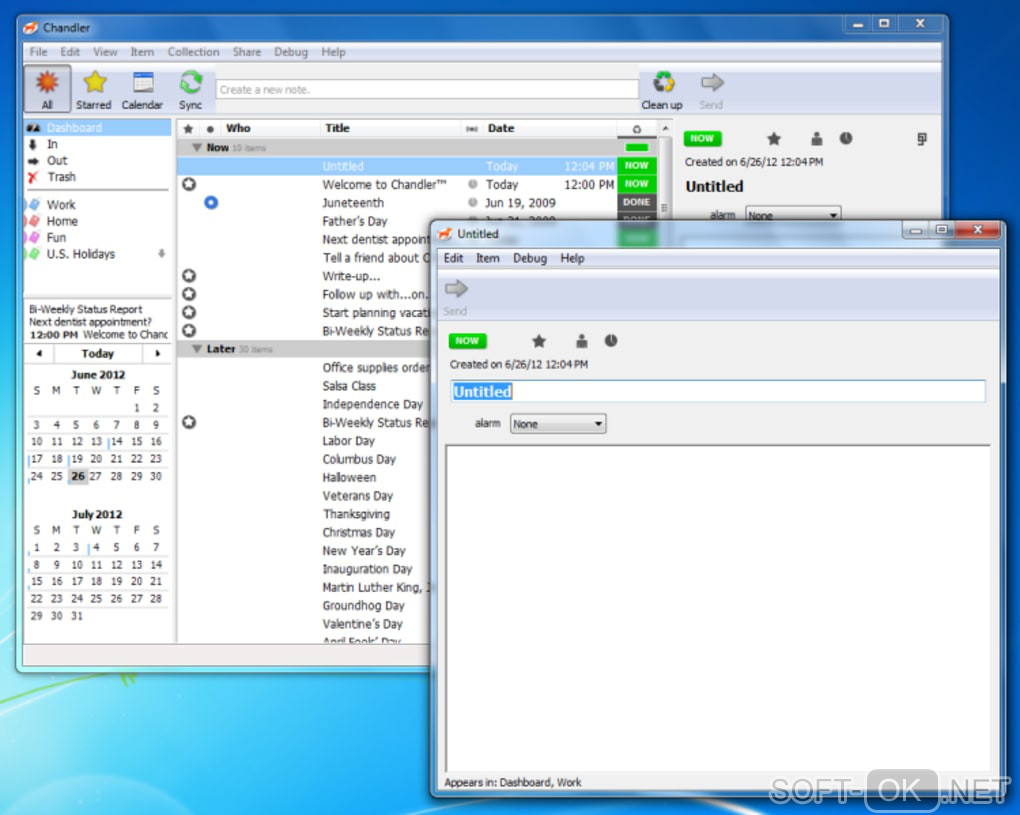Click the Sync toolbar icon
Image resolution: width=1020 pixels, height=815 pixels.
(x=191, y=83)
